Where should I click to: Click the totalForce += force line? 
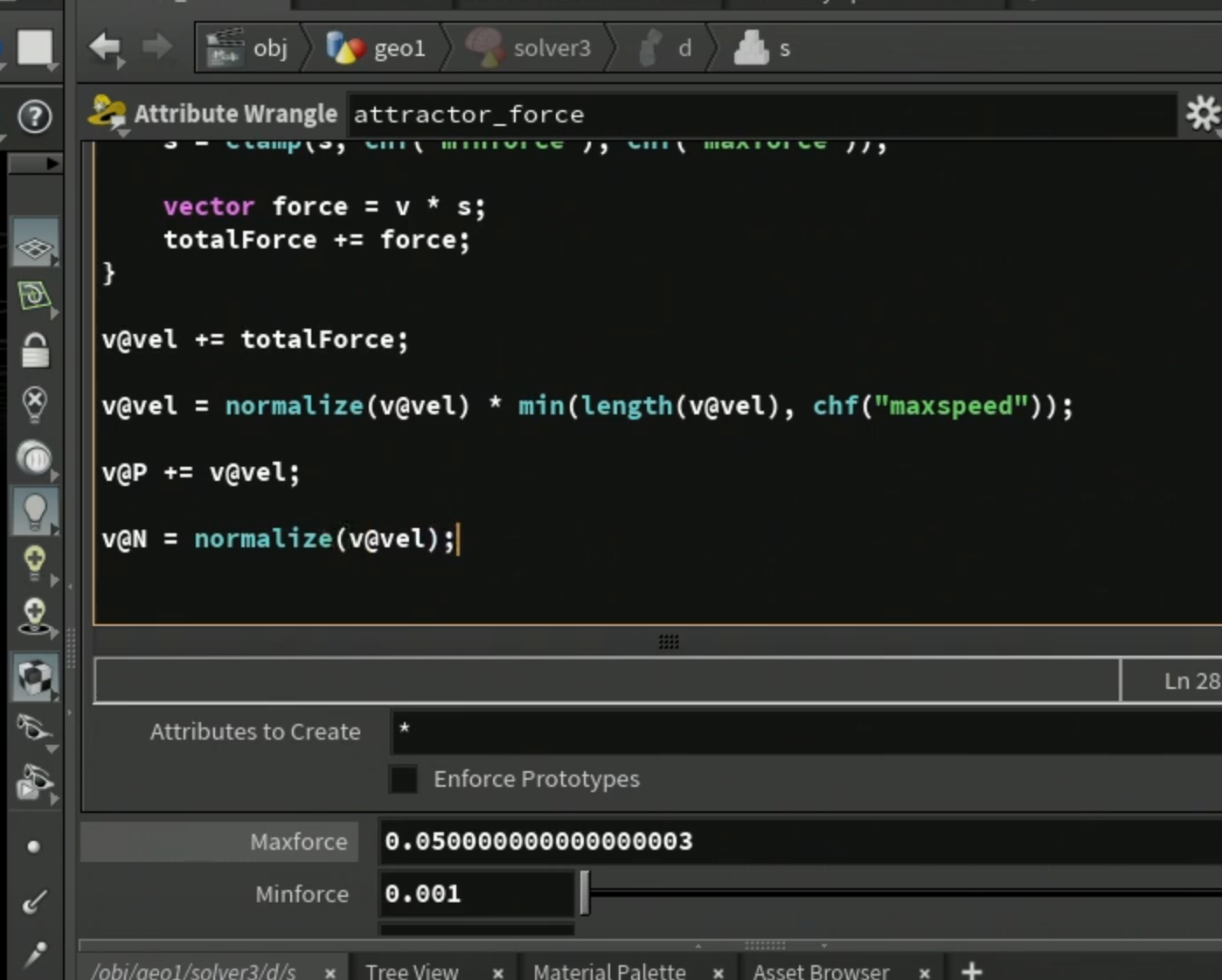click(316, 240)
